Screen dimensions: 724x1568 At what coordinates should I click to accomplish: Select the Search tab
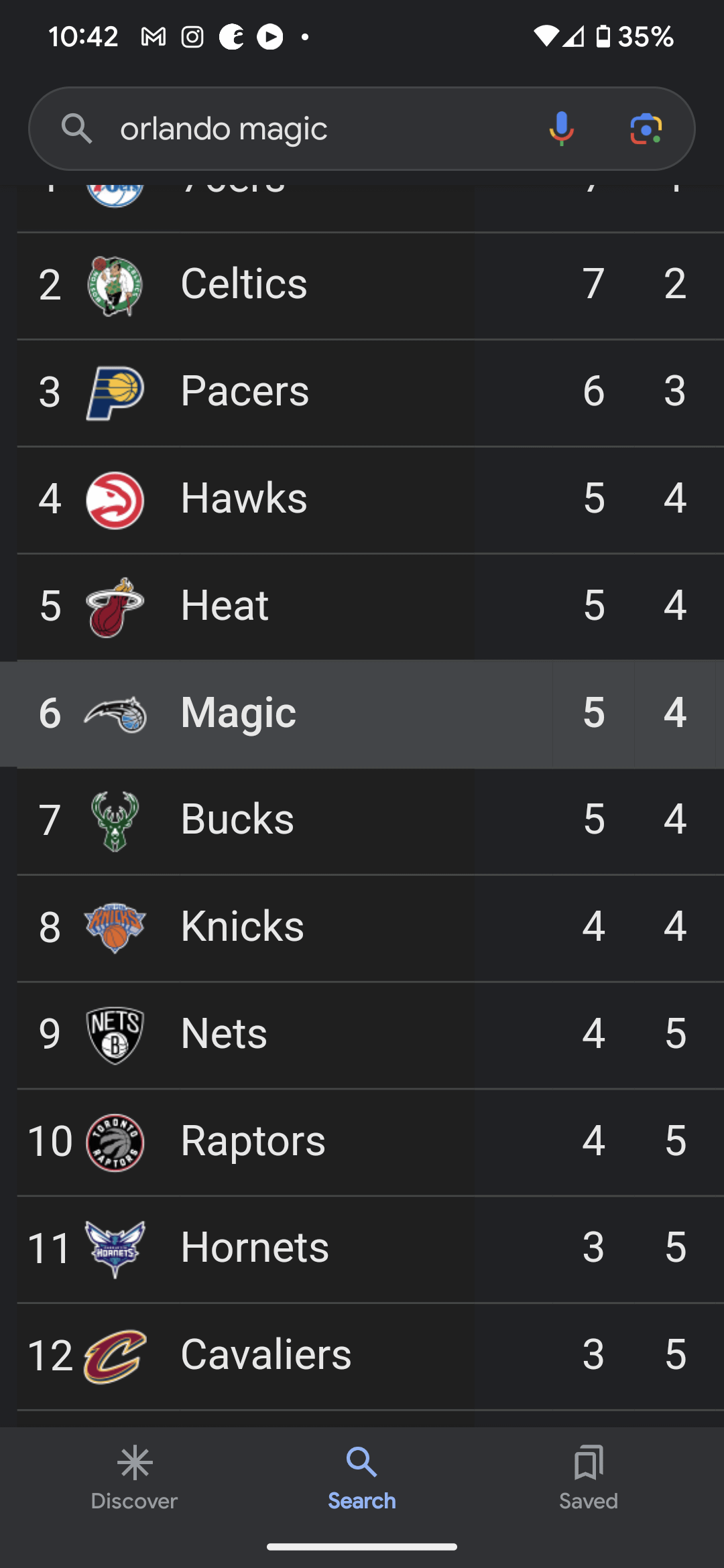(362, 1477)
